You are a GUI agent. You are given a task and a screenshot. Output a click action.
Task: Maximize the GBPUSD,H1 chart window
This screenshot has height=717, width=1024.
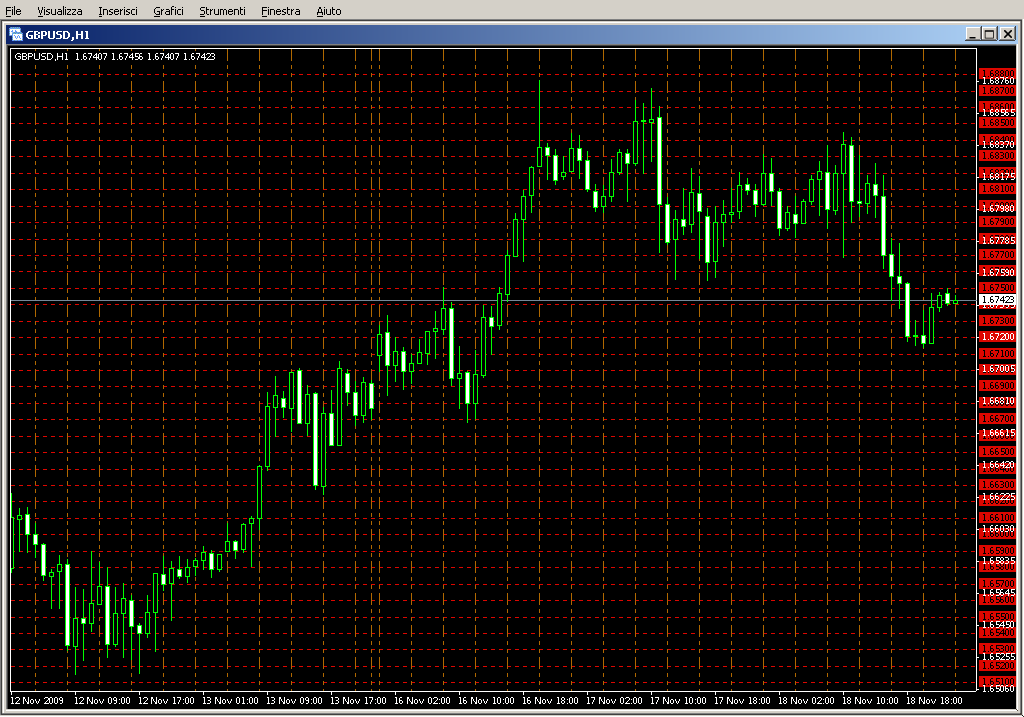coord(989,34)
